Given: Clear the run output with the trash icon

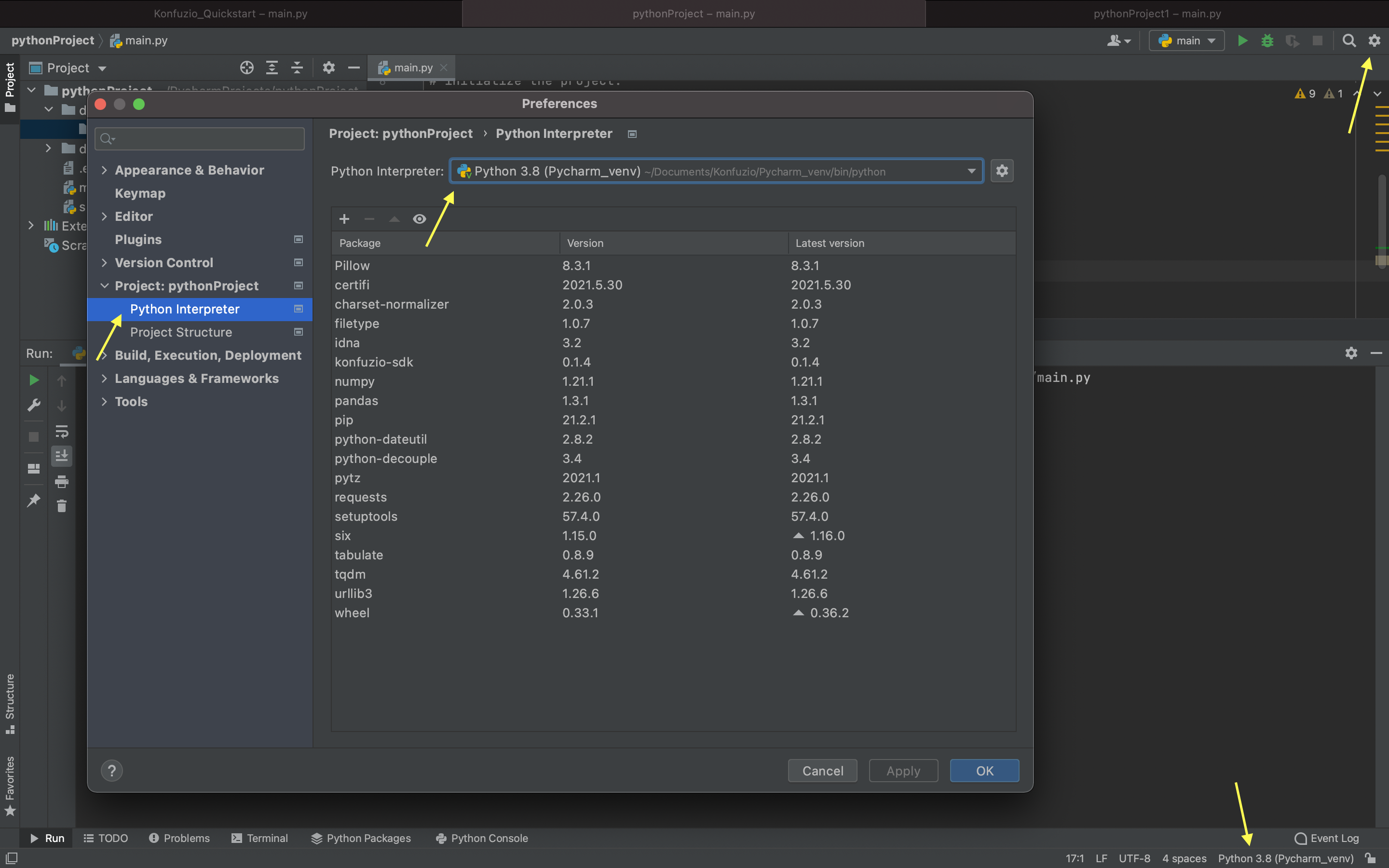Looking at the screenshot, I should point(61,506).
